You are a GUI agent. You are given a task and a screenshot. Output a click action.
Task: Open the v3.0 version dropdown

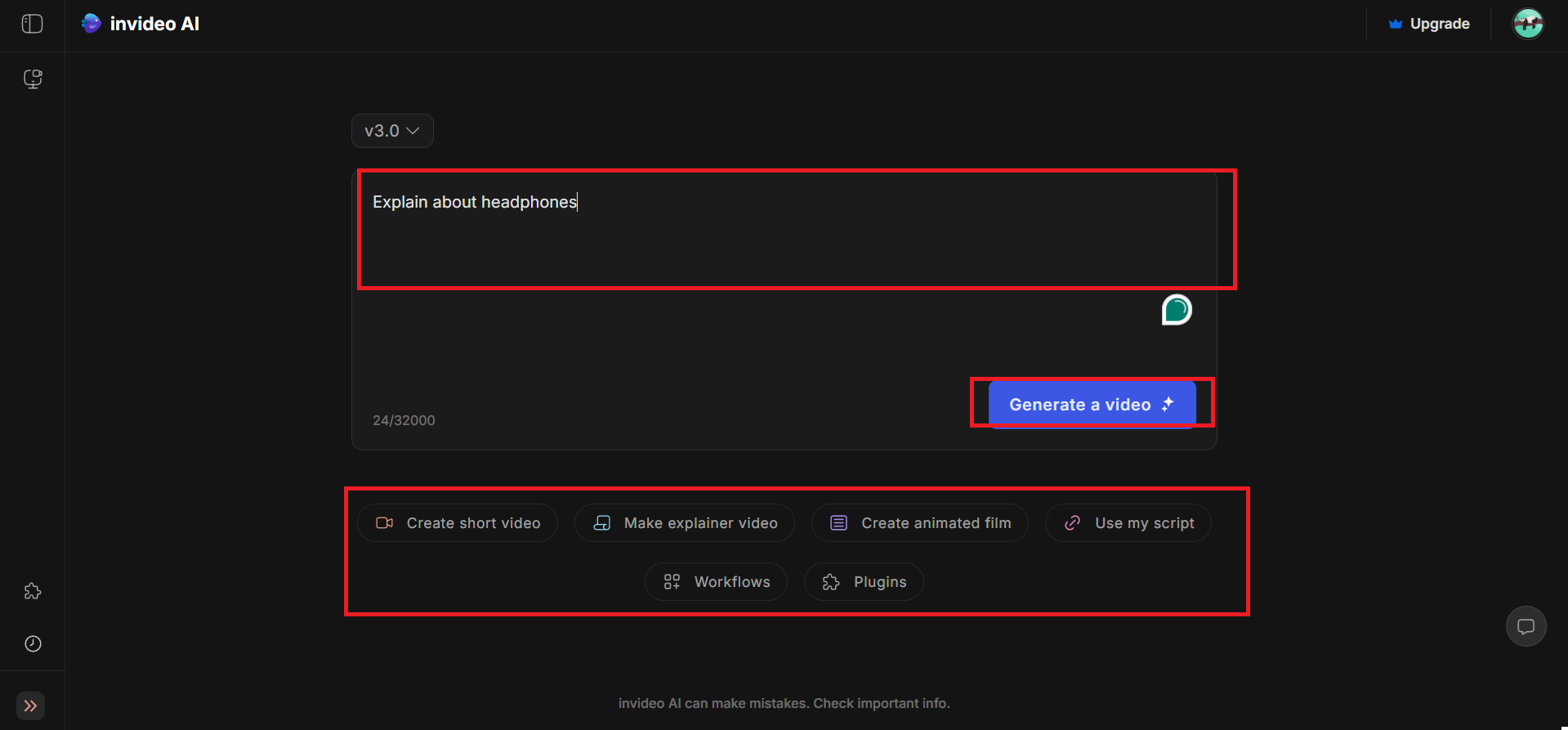(392, 131)
